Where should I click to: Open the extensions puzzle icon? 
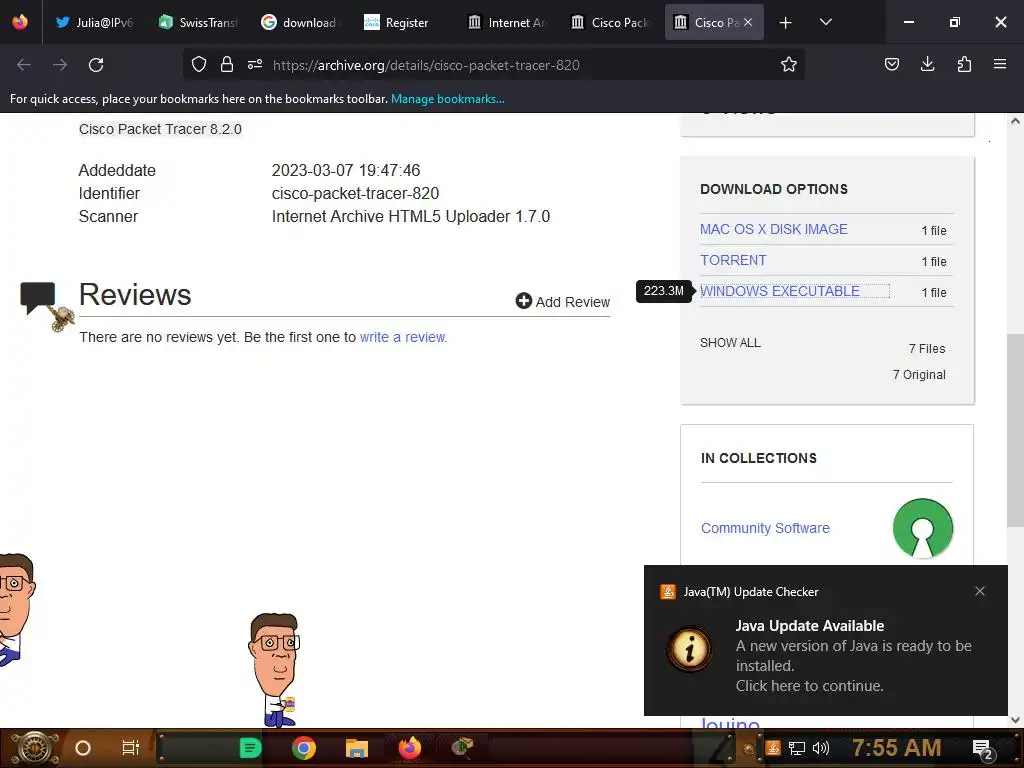click(x=964, y=64)
